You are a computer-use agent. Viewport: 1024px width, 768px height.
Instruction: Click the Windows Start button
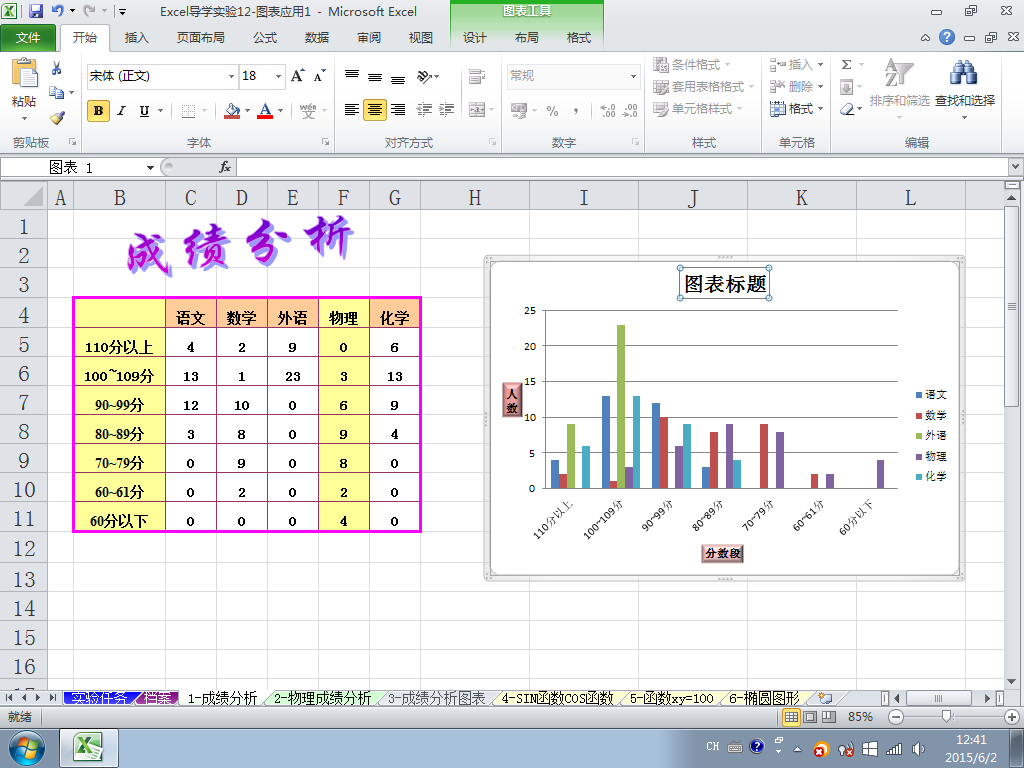26,748
